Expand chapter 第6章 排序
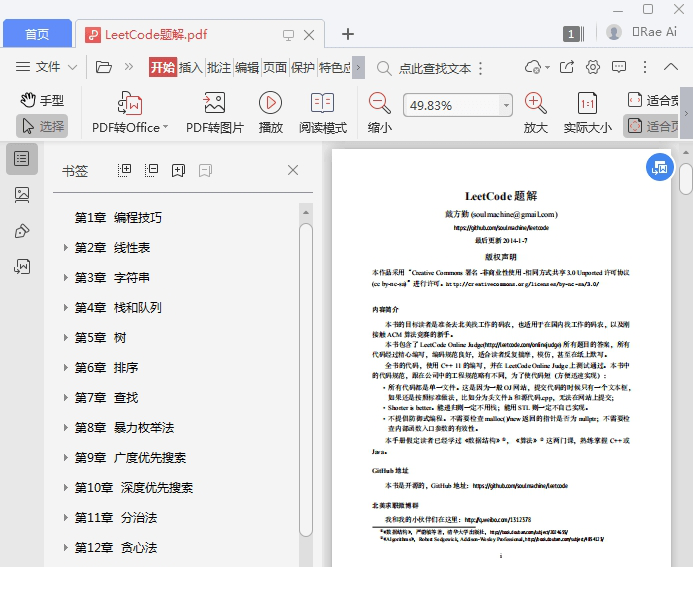693x589 pixels. [65, 368]
